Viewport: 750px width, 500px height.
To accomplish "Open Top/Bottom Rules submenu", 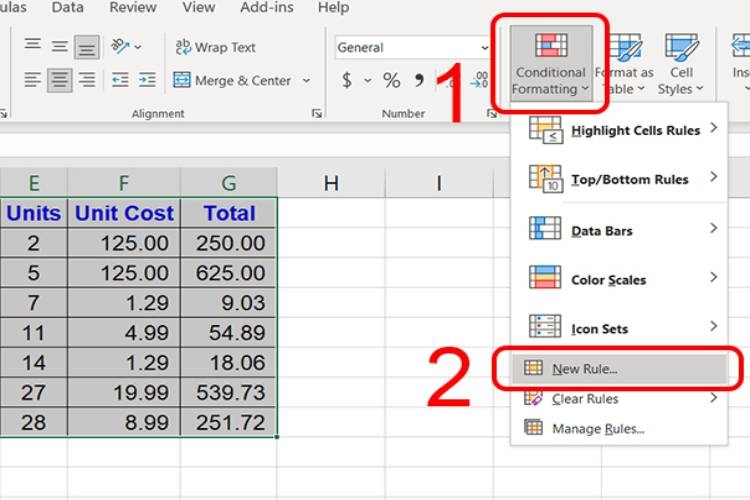I will (x=619, y=179).
